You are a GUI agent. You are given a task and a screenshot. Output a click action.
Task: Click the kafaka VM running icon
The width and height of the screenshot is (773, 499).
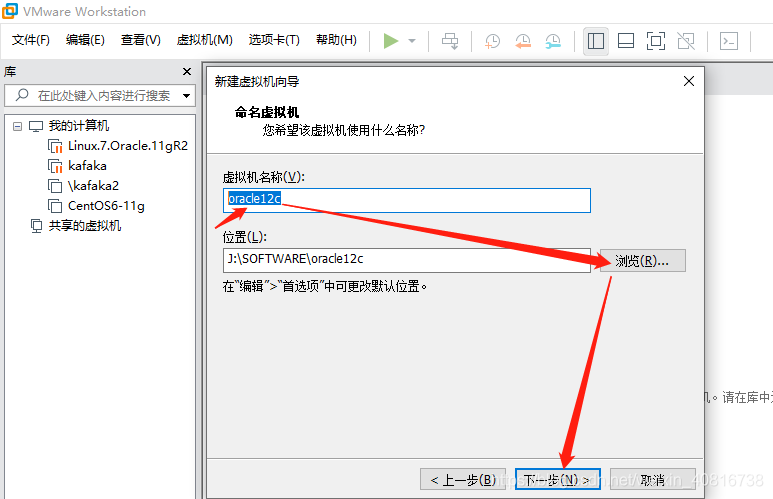(x=55, y=166)
